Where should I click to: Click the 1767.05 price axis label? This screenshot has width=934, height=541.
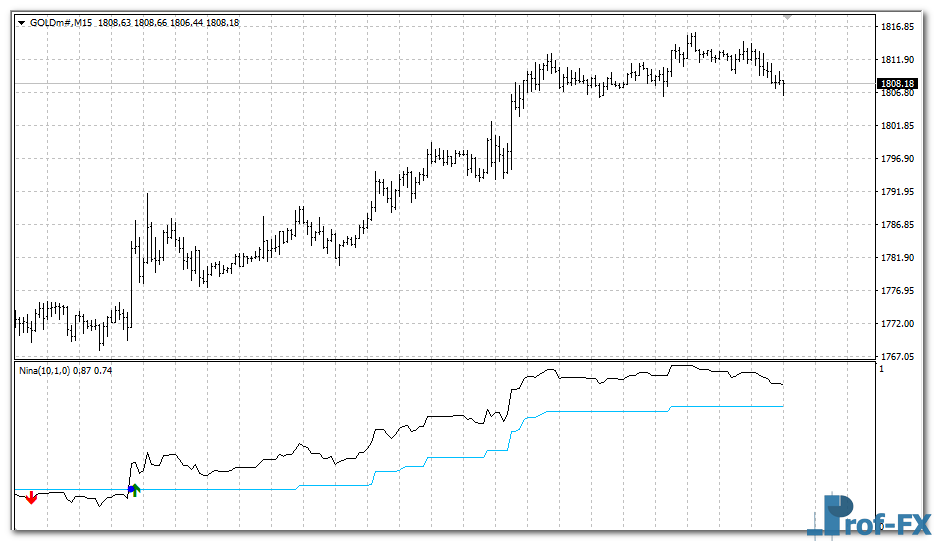point(896,357)
